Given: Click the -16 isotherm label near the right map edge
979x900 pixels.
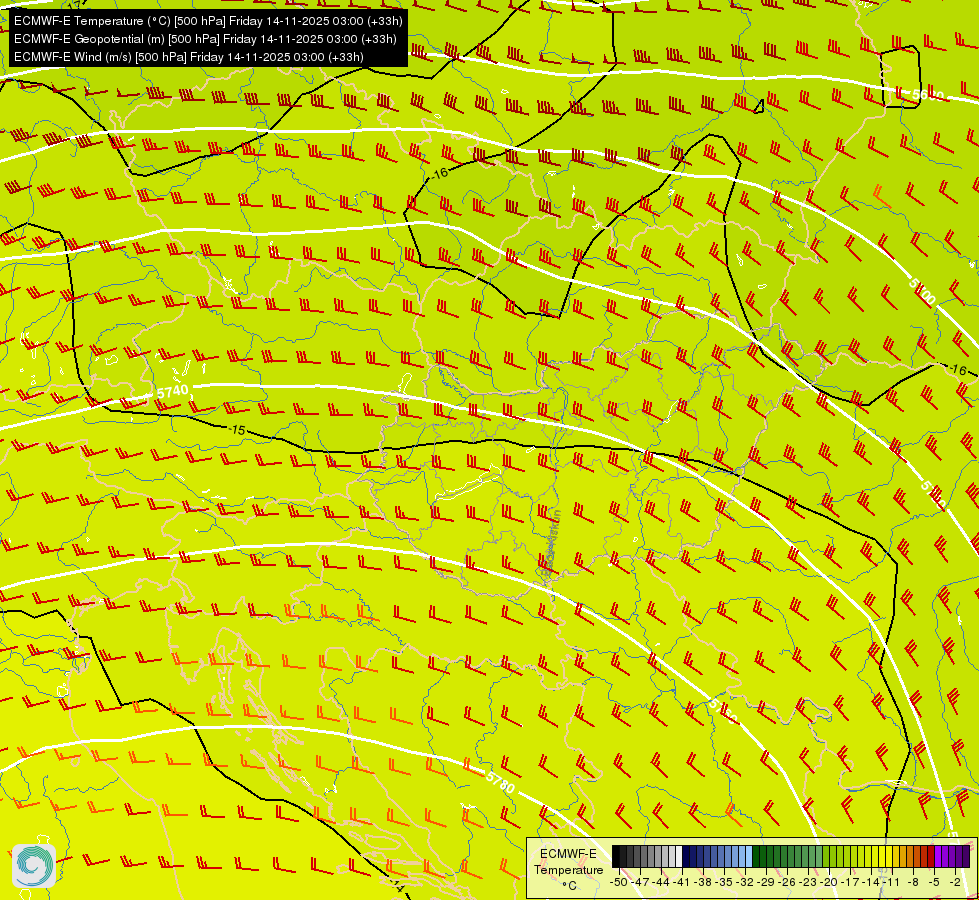Looking at the screenshot, I should click(x=958, y=370).
